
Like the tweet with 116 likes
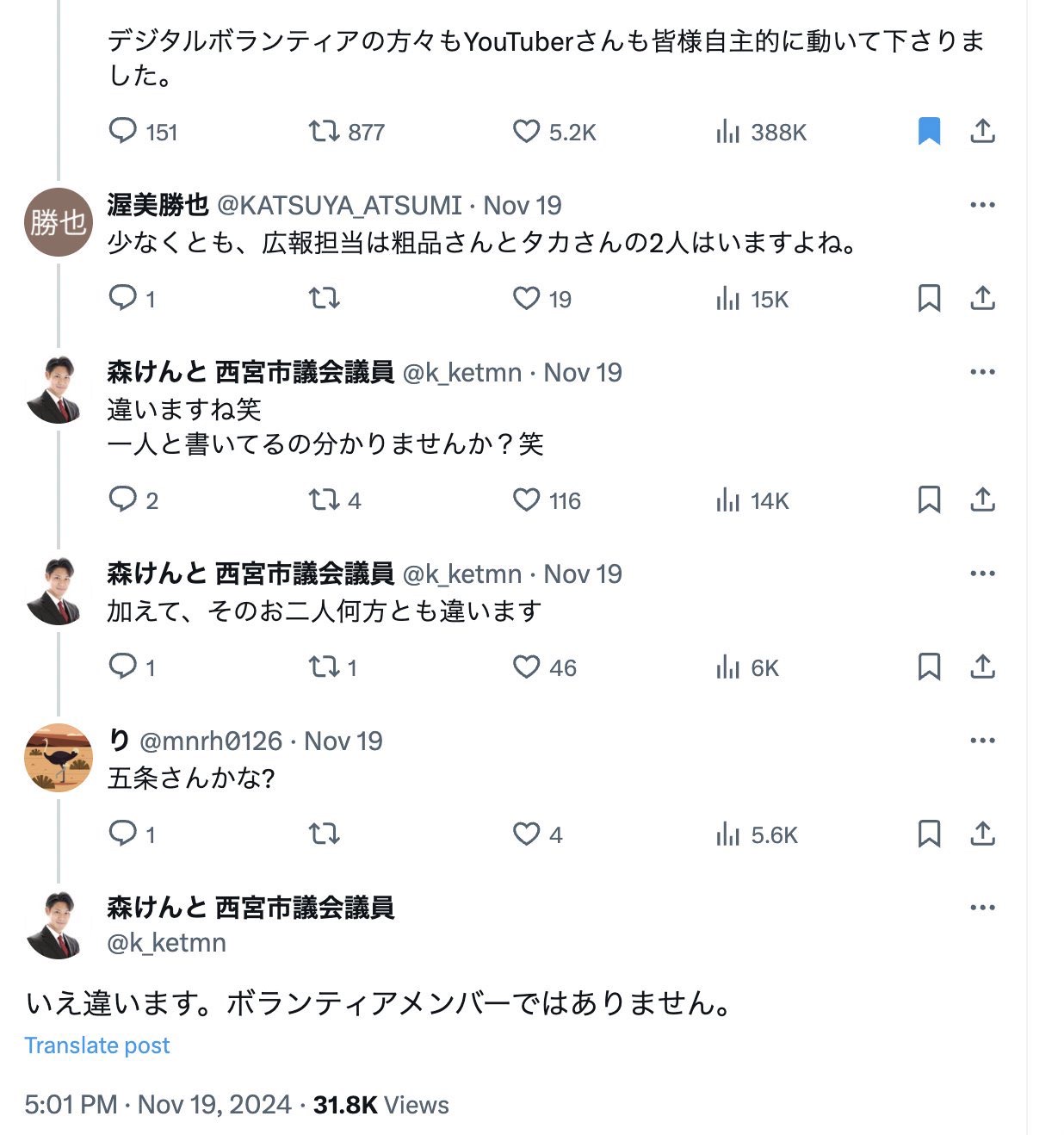pos(526,500)
